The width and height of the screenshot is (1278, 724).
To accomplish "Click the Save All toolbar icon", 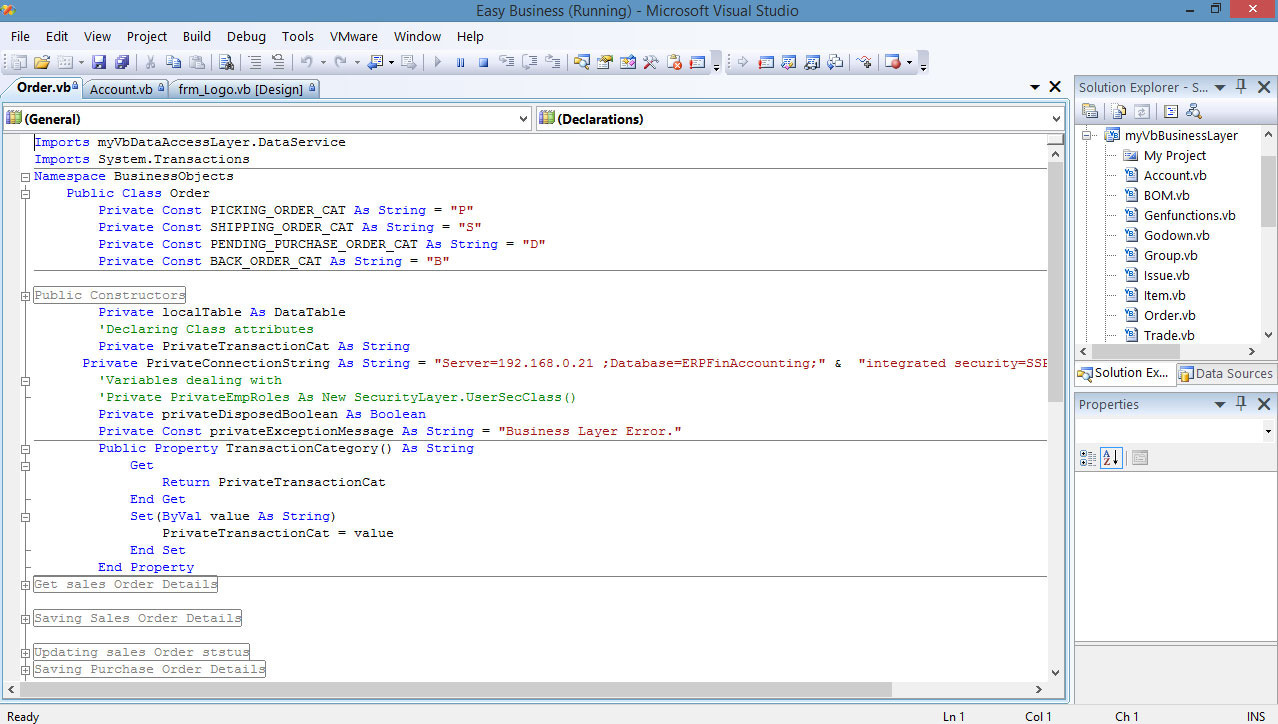I will click(123, 62).
